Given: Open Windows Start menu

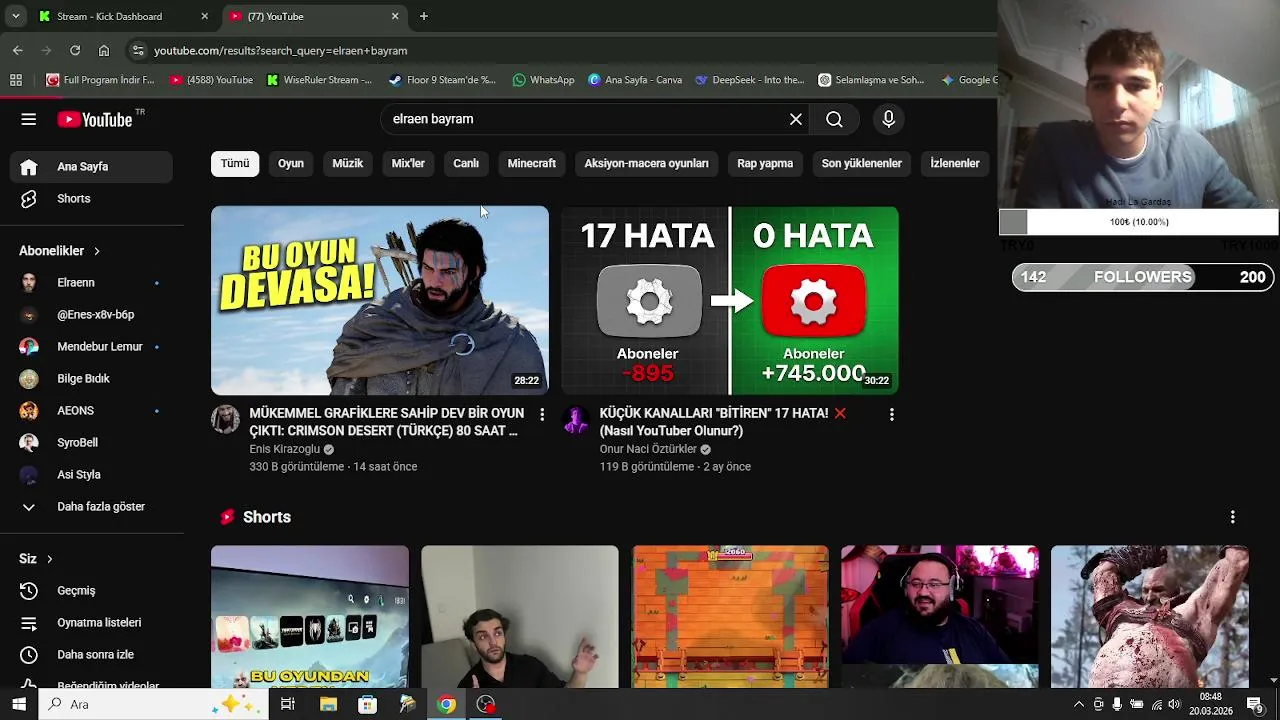Looking at the screenshot, I should pyautogui.click(x=18, y=705).
